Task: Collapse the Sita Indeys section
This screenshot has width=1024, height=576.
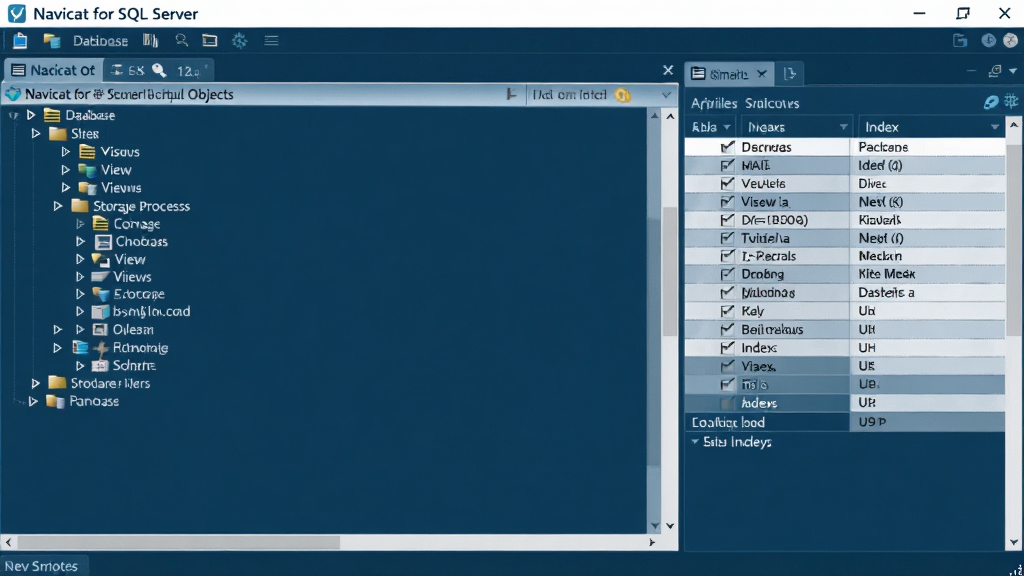Action: point(695,442)
